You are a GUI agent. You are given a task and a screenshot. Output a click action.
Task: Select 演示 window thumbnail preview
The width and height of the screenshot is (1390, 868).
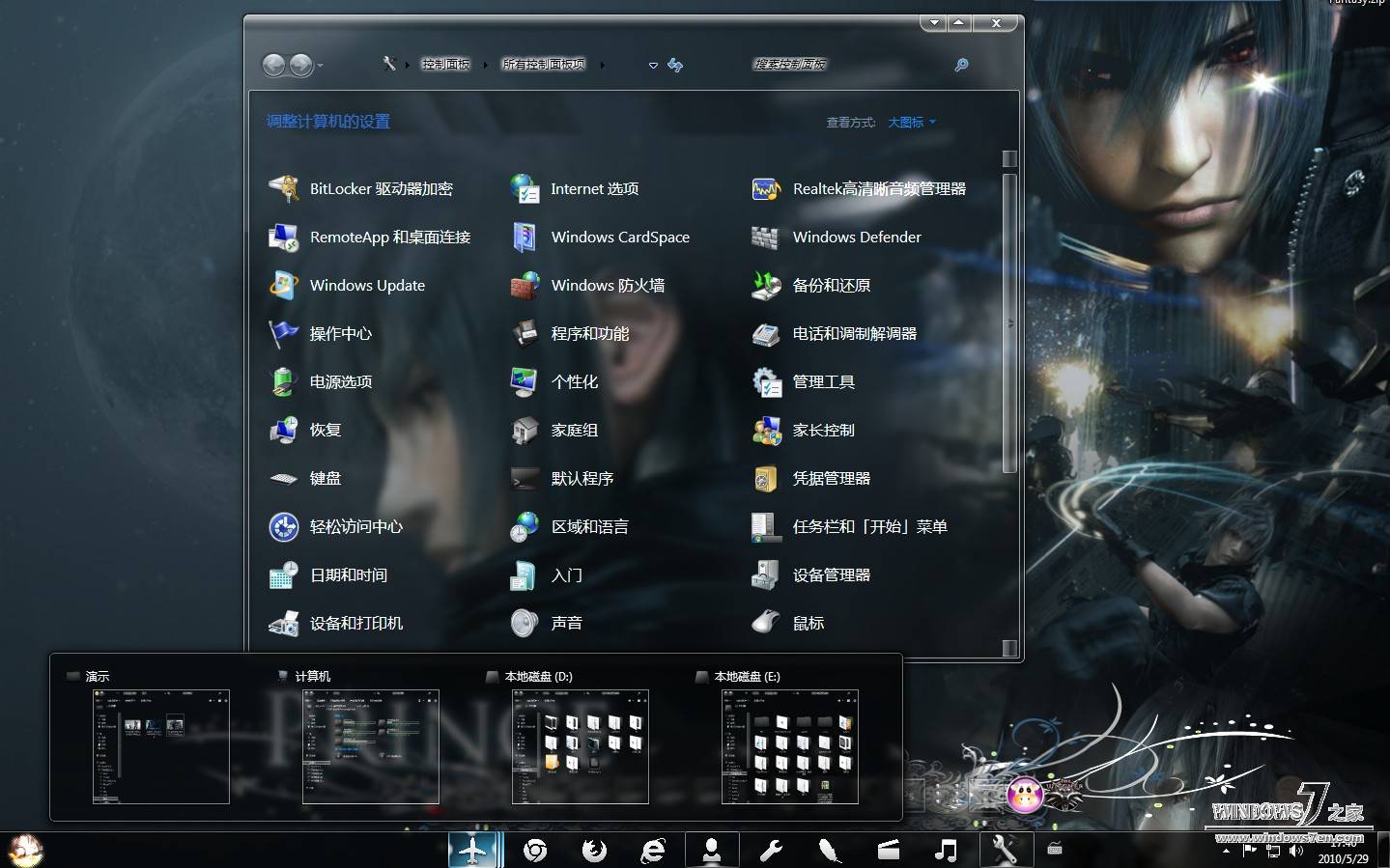160,746
